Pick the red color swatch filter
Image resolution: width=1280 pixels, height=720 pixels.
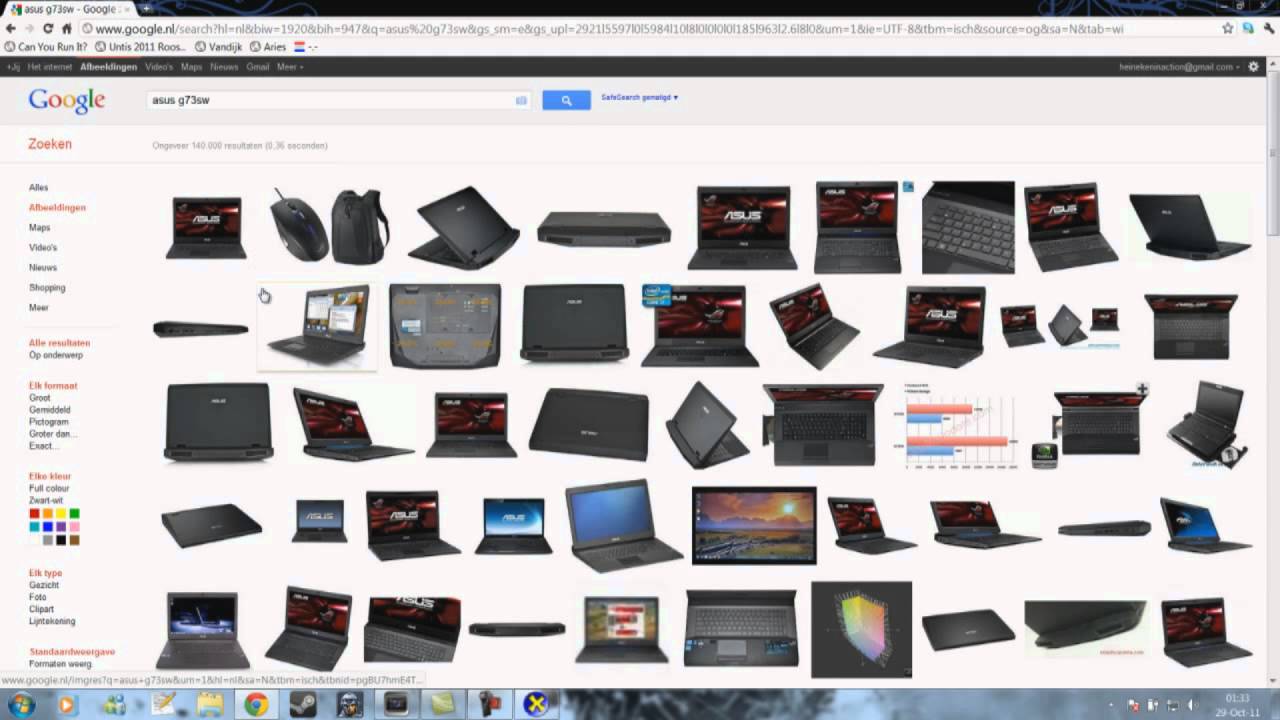34,514
